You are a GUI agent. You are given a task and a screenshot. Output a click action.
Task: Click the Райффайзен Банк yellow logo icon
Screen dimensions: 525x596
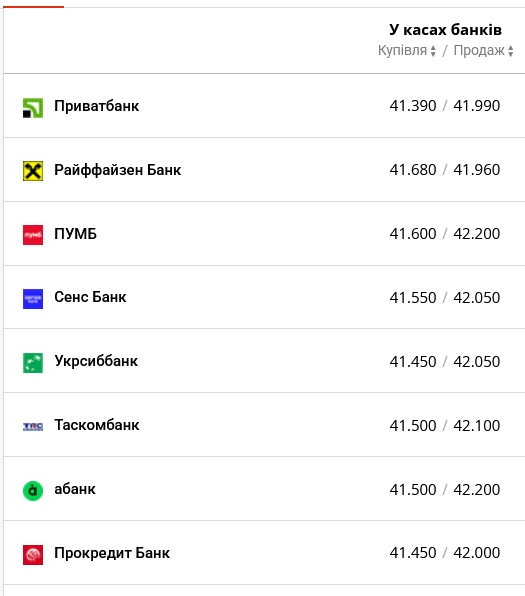(x=33, y=171)
